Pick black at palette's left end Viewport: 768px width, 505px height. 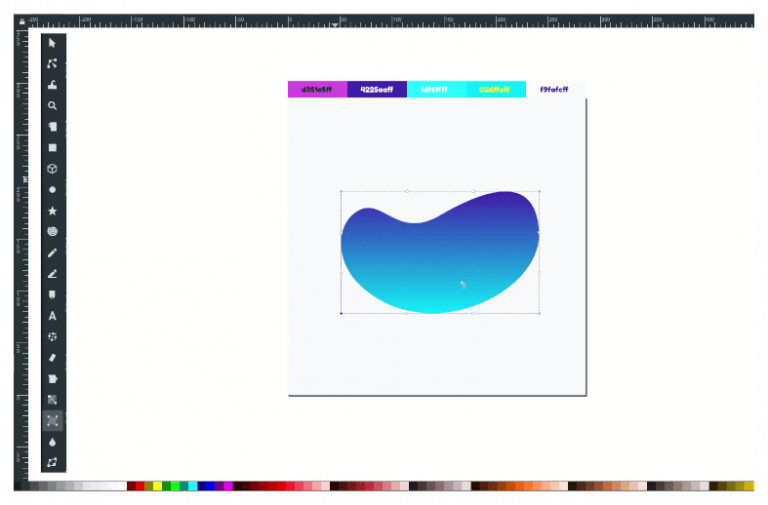(x=17, y=486)
